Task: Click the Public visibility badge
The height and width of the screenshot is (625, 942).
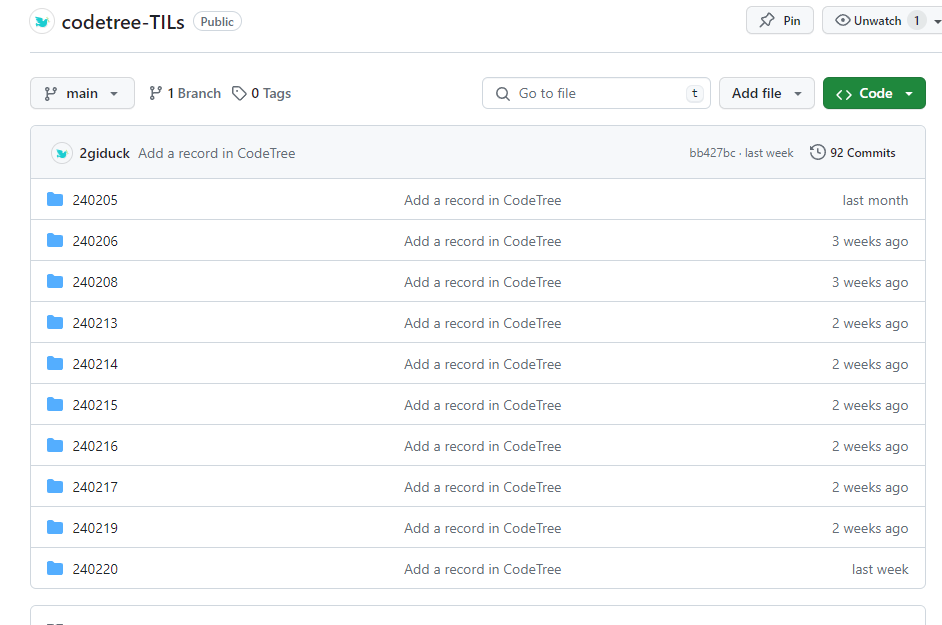Action: [x=217, y=22]
